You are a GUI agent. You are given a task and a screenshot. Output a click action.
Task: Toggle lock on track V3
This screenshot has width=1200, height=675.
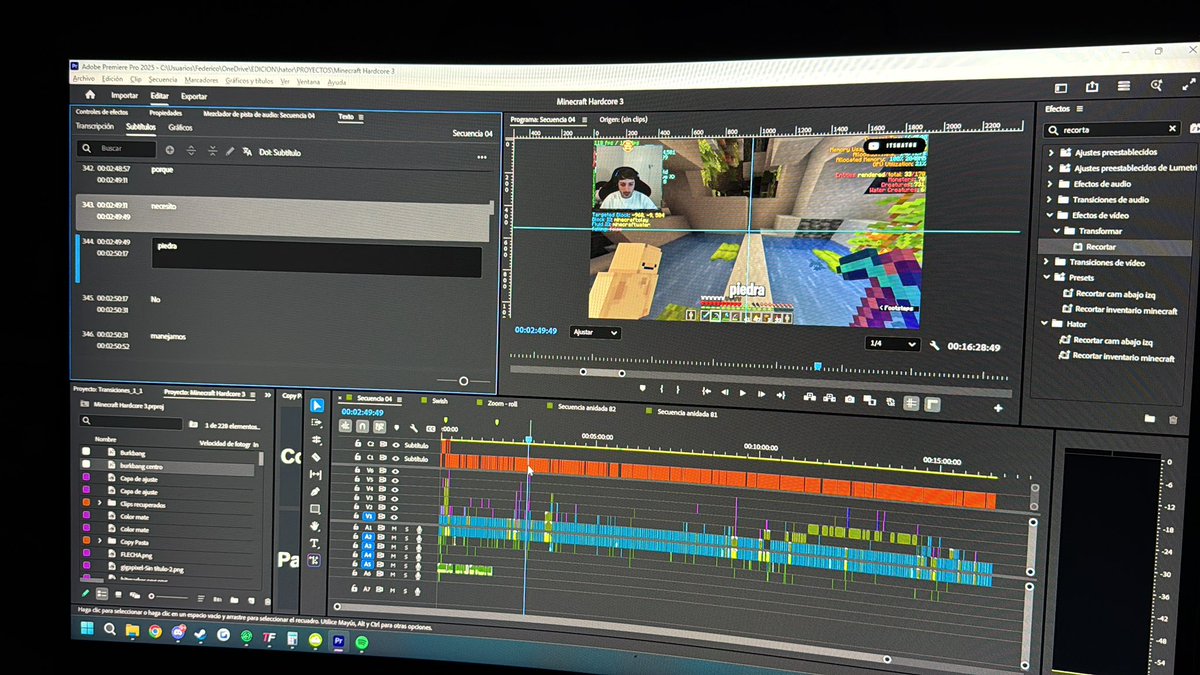point(357,497)
